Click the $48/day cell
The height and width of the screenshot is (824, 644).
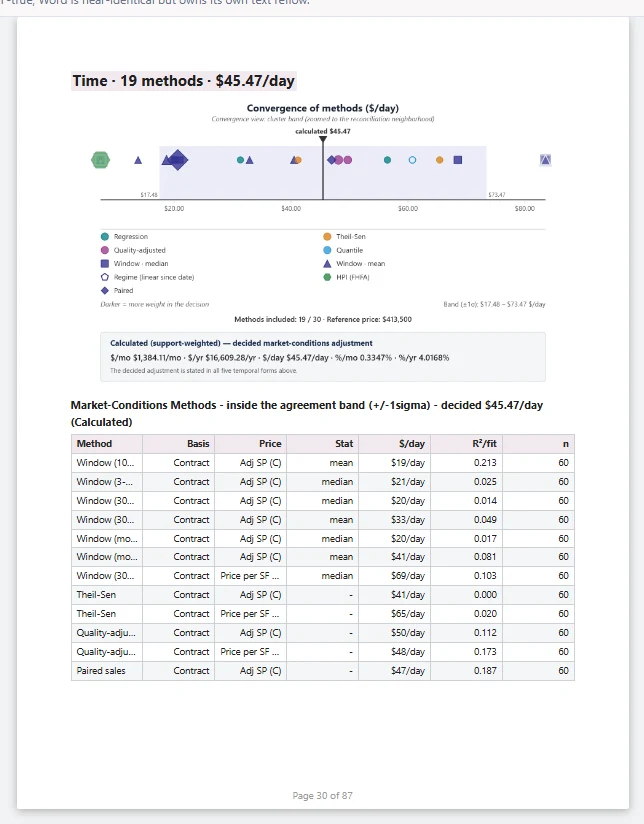point(394,651)
